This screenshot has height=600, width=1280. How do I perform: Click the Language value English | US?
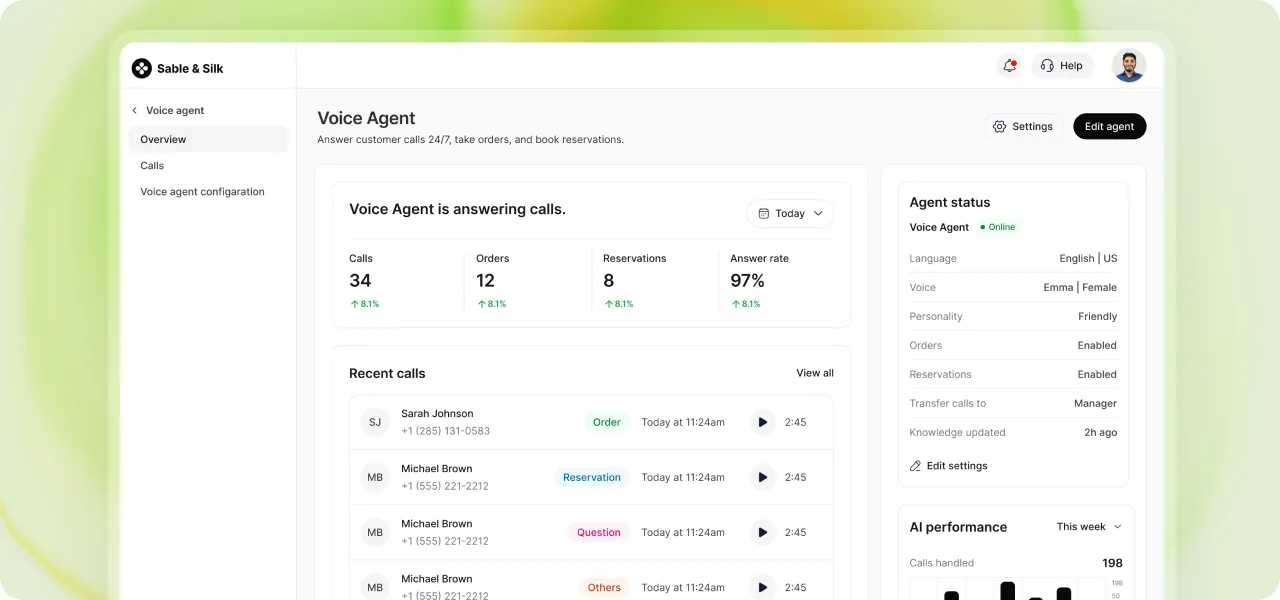(x=1088, y=258)
